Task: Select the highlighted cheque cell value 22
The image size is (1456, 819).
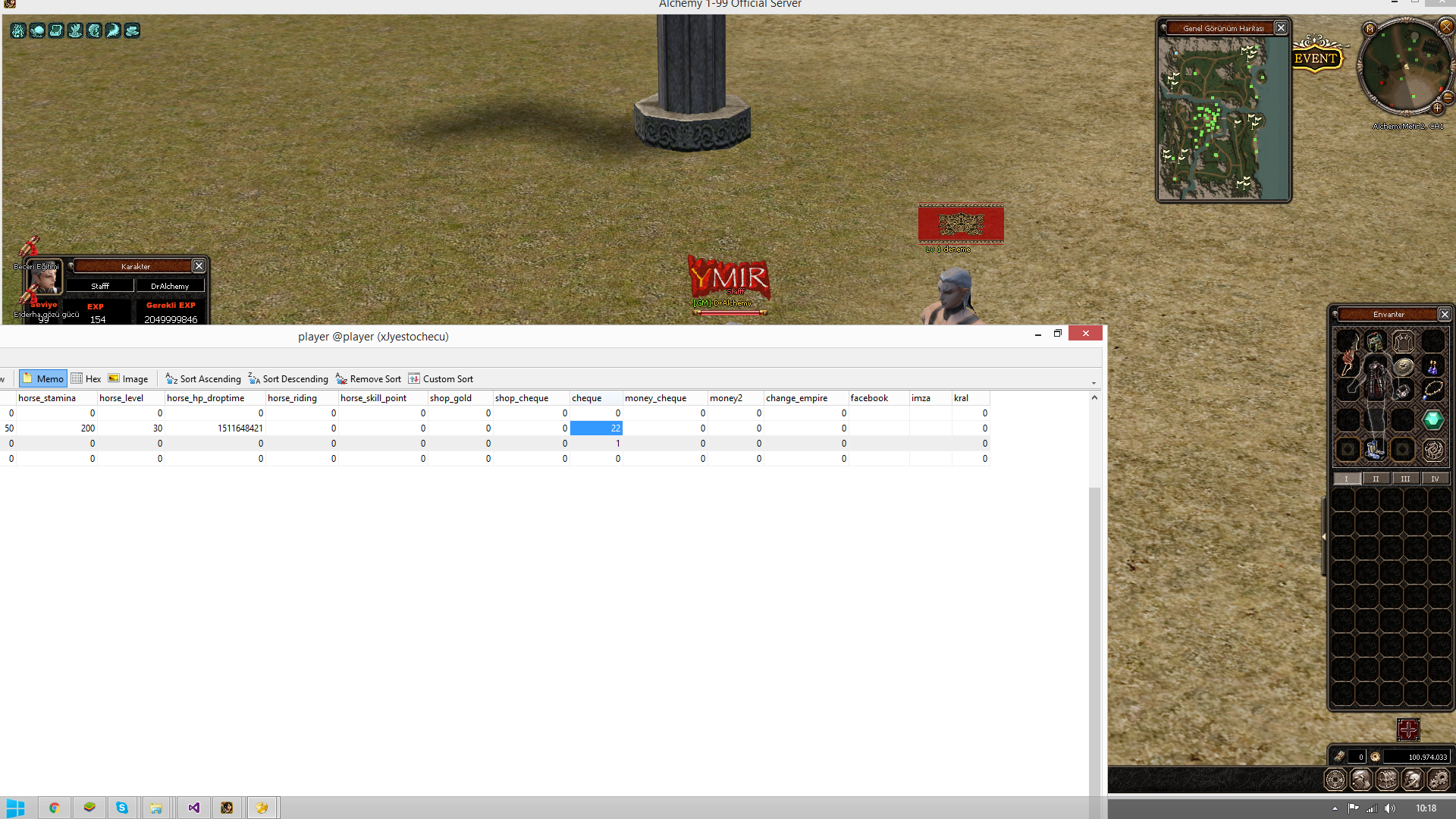Action: tap(596, 428)
